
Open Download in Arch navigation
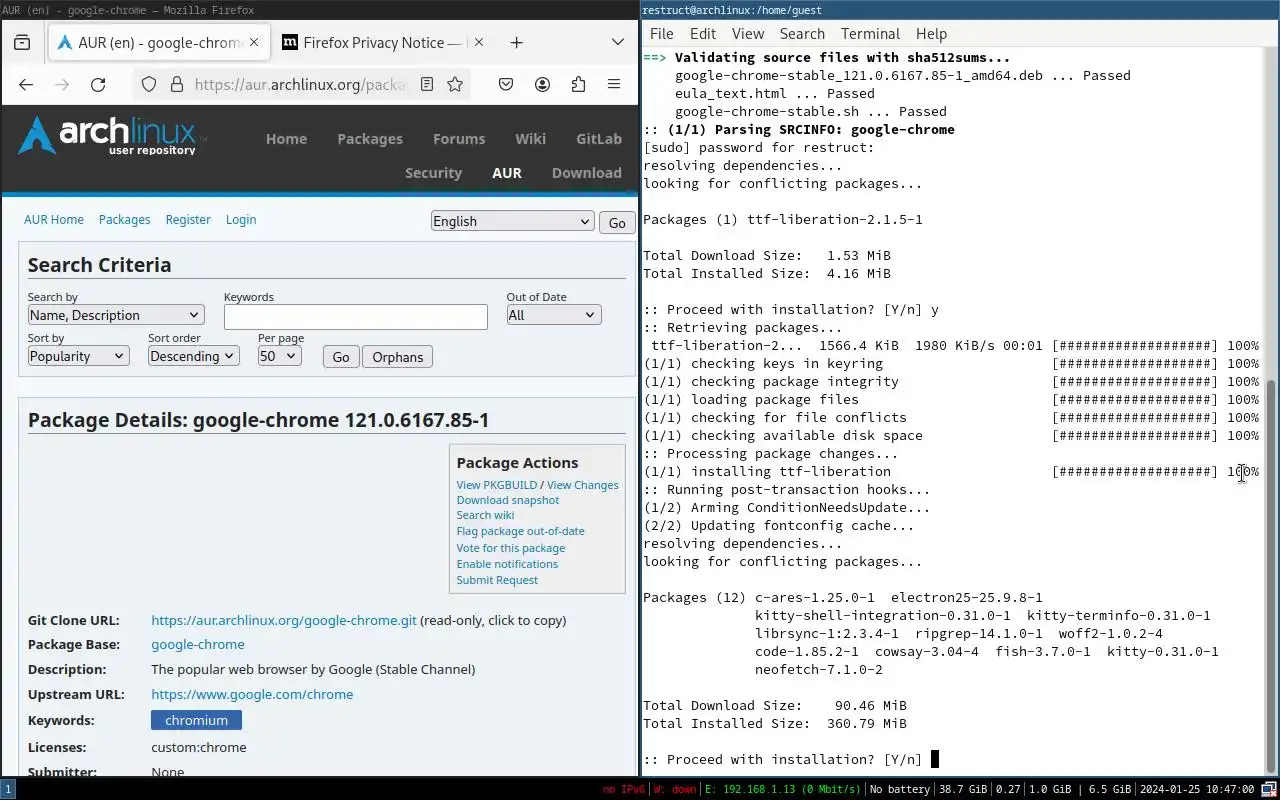pyautogui.click(x=587, y=173)
